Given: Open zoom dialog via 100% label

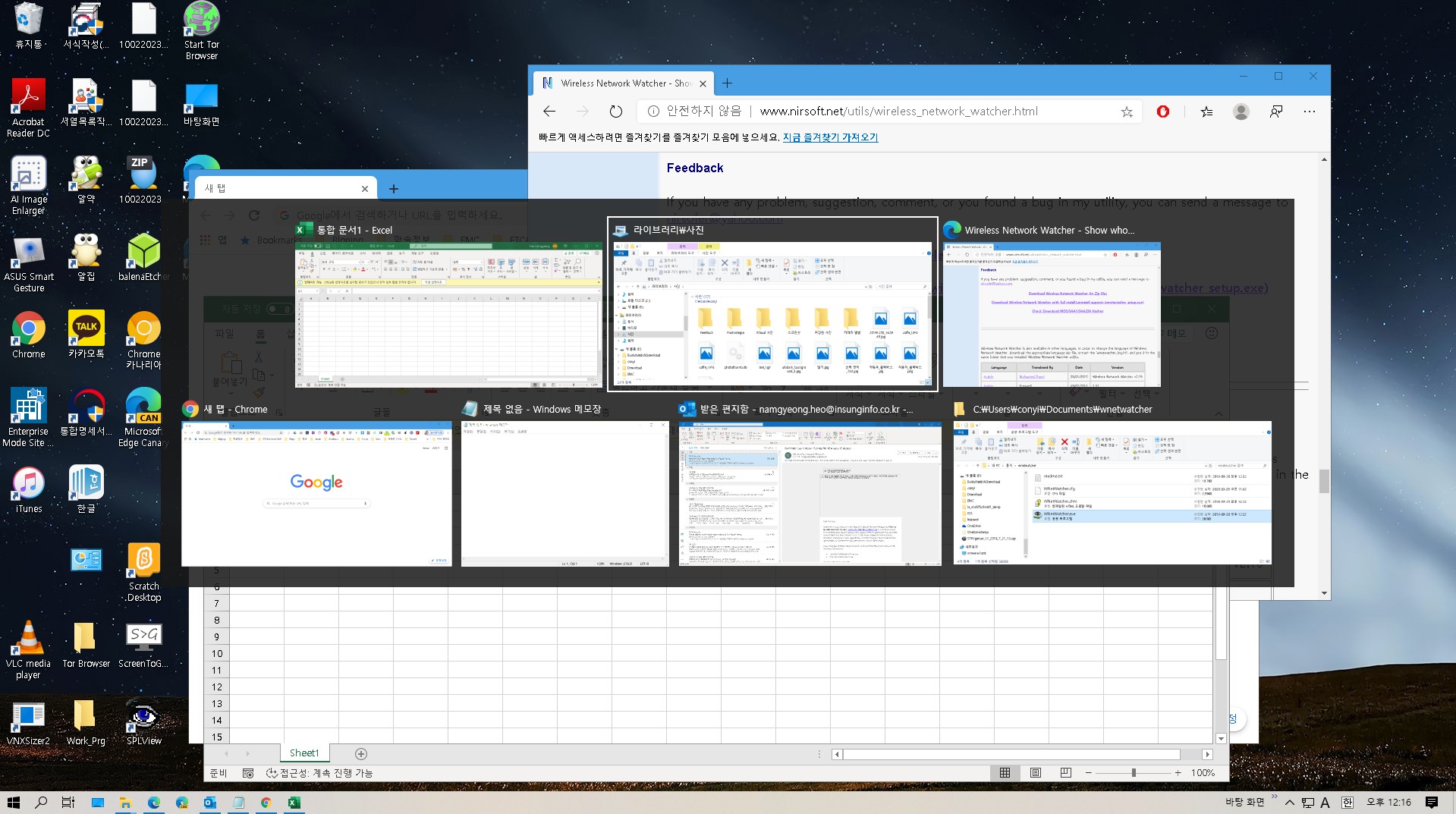Looking at the screenshot, I should point(1203,773).
